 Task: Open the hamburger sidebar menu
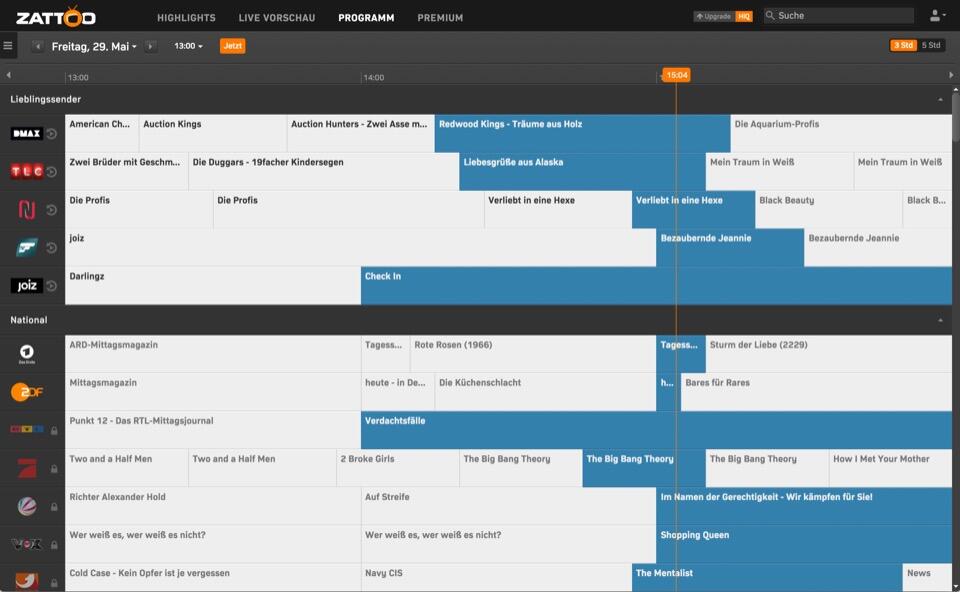(8, 46)
